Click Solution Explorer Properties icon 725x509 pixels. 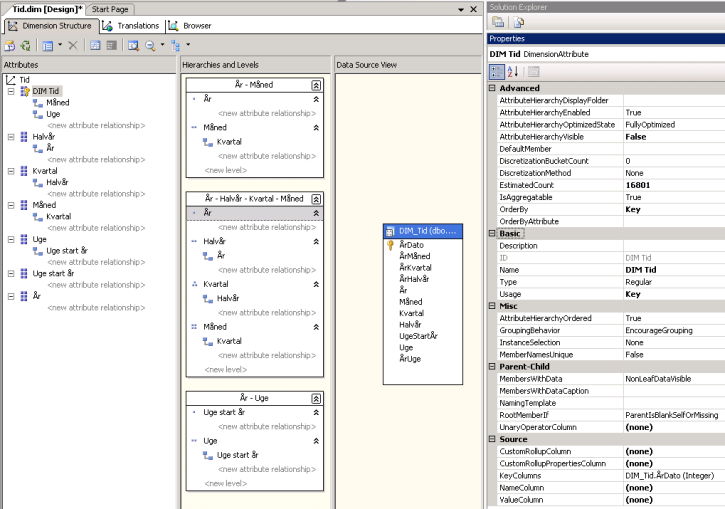(x=498, y=22)
